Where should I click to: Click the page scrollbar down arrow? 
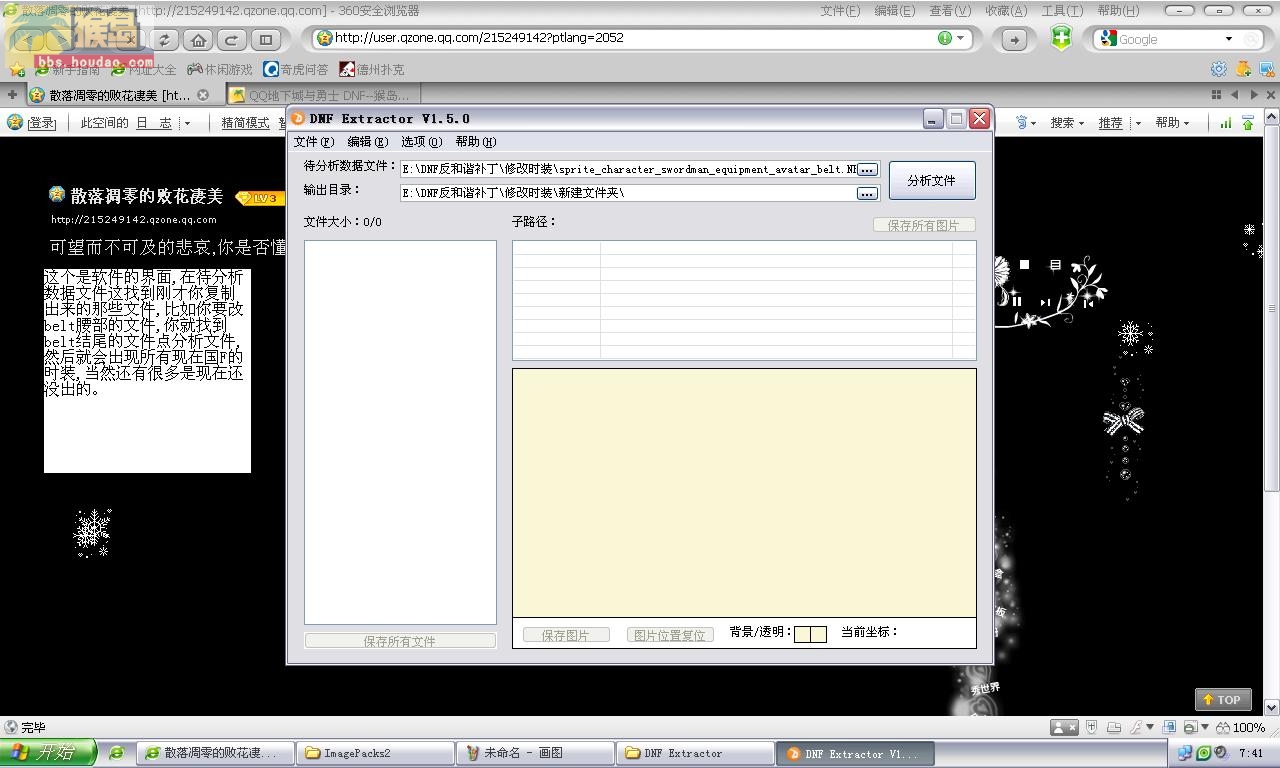click(1272, 709)
